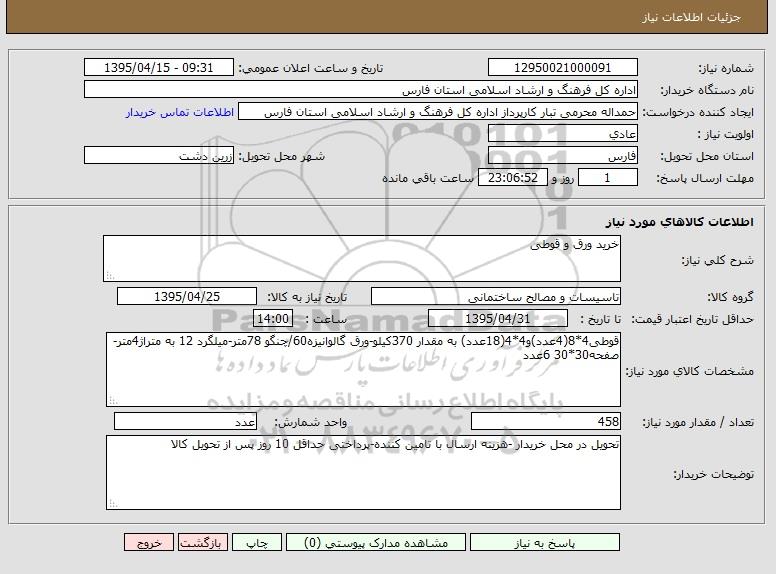Image resolution: width=776 pixels, height=574 pixels.
Task: Click the days remaining field showing 1
Action: (608, 178)
